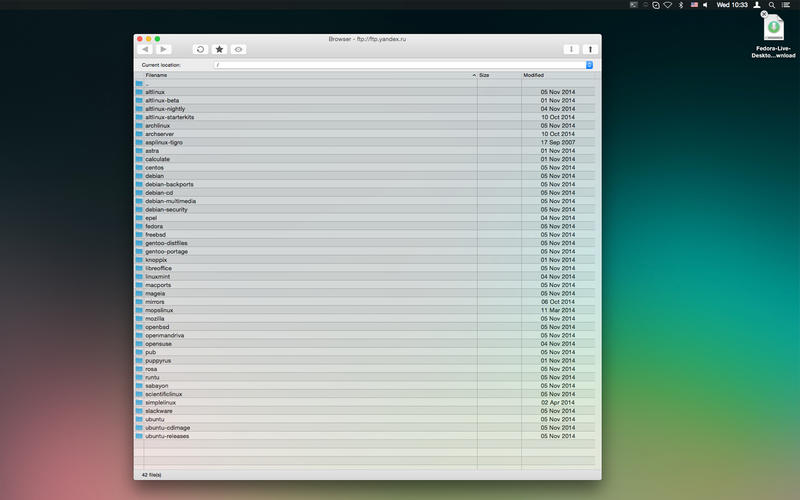Open Spotlight search in the menu bar
The width and height of the screenshot is (800, 500).
coord(771,5)
